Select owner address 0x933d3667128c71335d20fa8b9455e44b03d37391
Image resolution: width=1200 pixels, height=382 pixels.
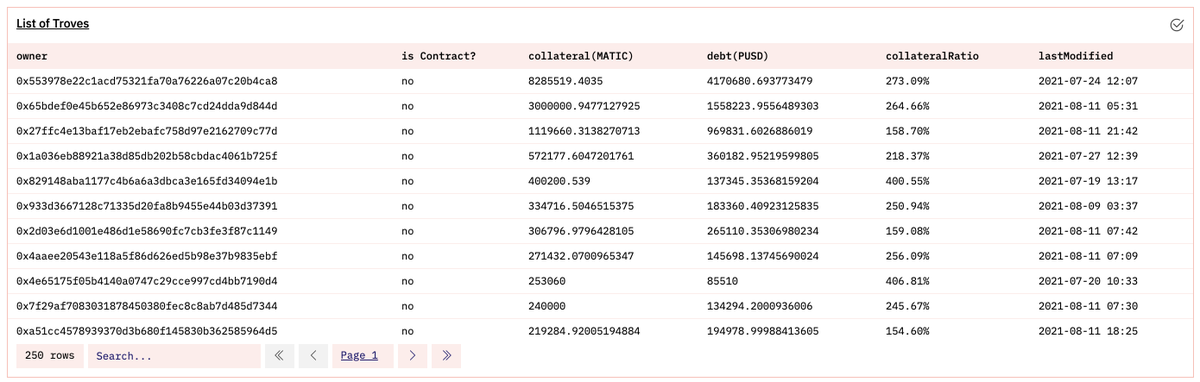tap(147, 206)
